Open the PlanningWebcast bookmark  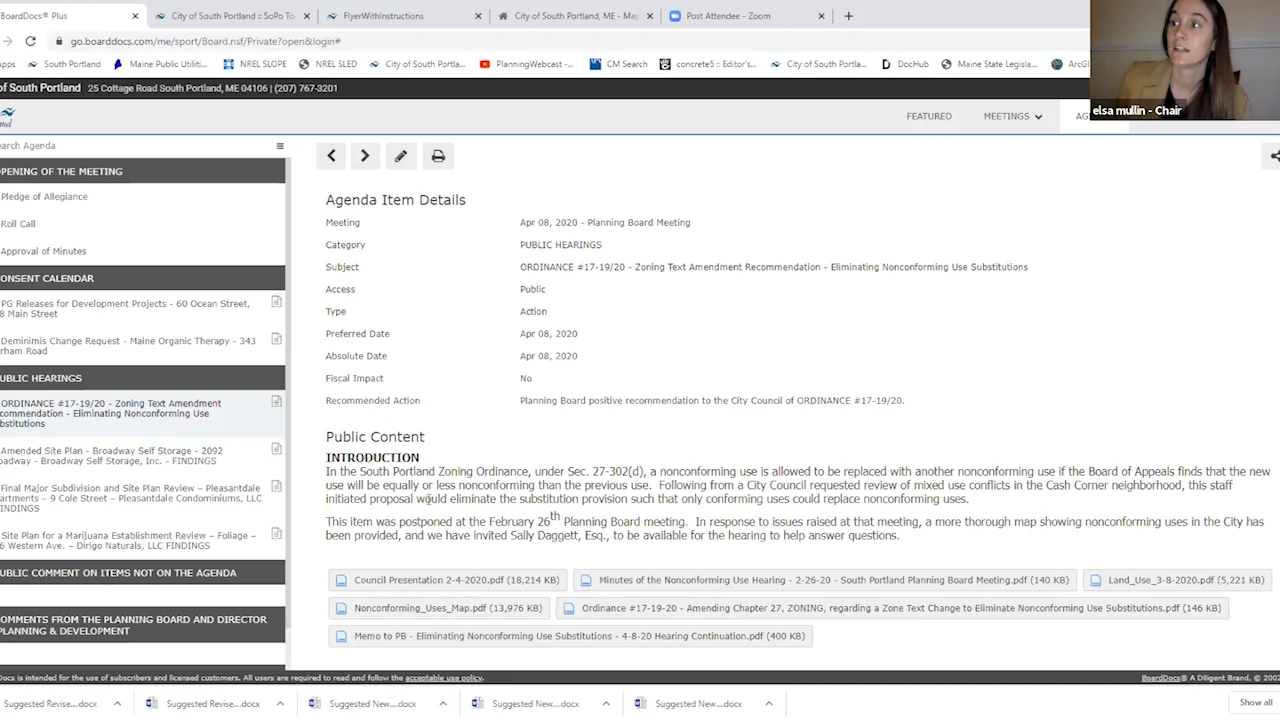pos(527,64)
